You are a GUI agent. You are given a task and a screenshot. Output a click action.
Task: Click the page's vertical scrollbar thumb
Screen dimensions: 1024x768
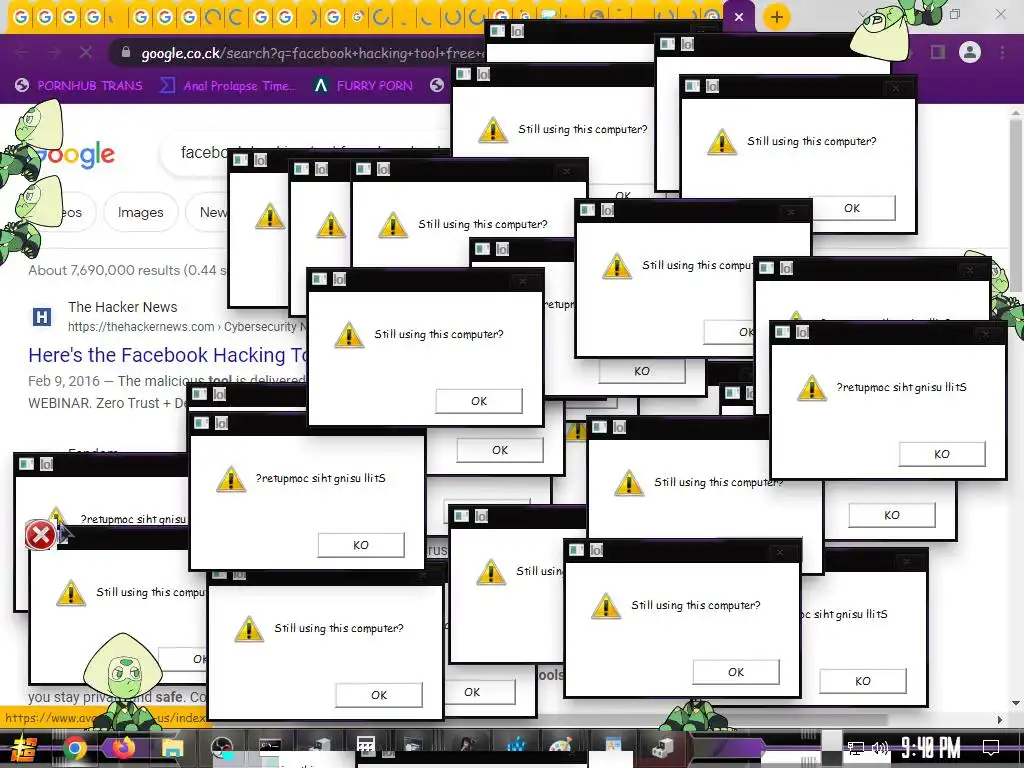(1016, 206)
